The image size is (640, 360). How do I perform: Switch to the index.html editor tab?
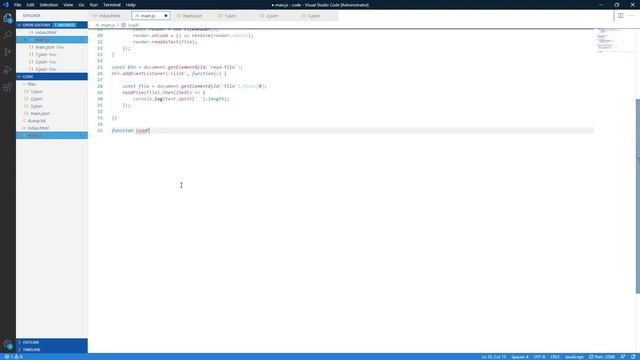109,16
